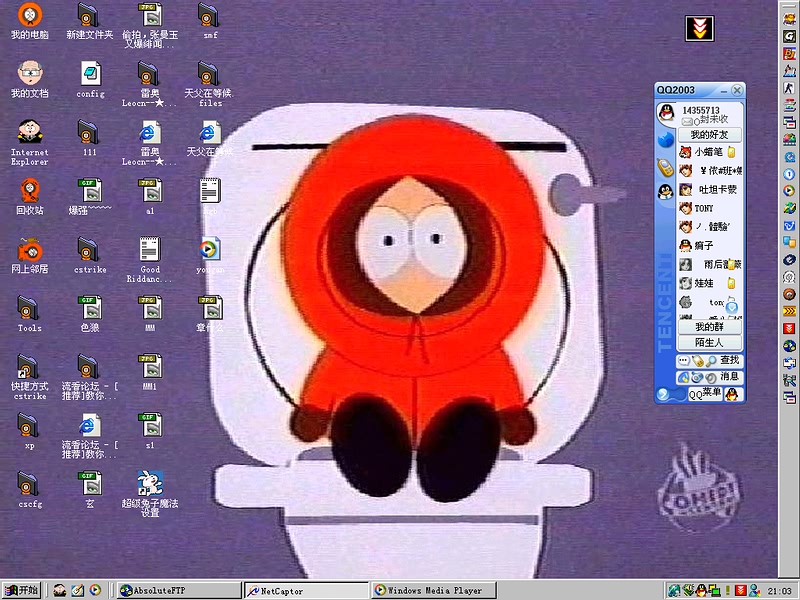The width and height of the screenshot is (800, 600).
Task: Switch to Windows Media Player taskbar button
Action: click(434, 590)
